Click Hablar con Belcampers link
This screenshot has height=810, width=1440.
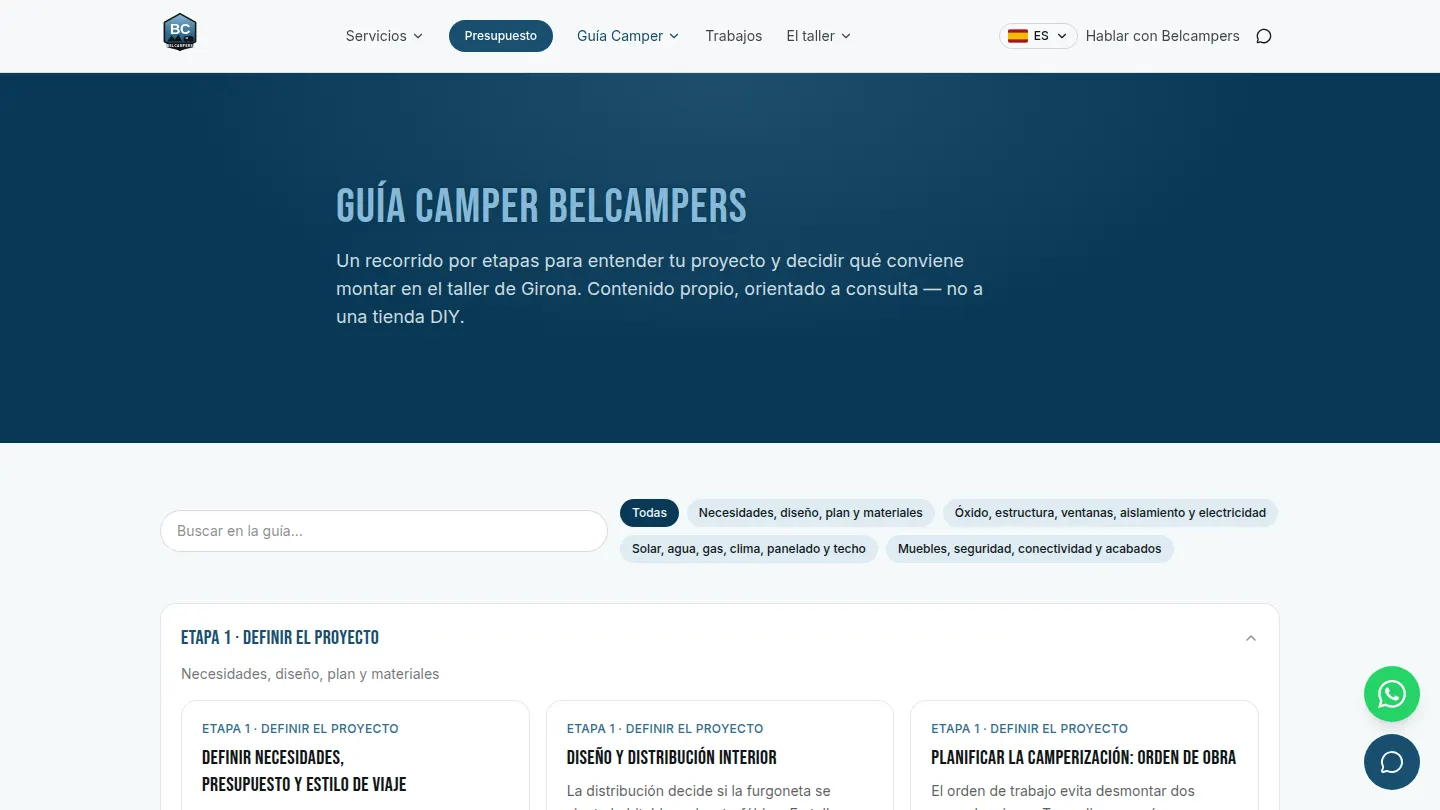[1162, 36]
